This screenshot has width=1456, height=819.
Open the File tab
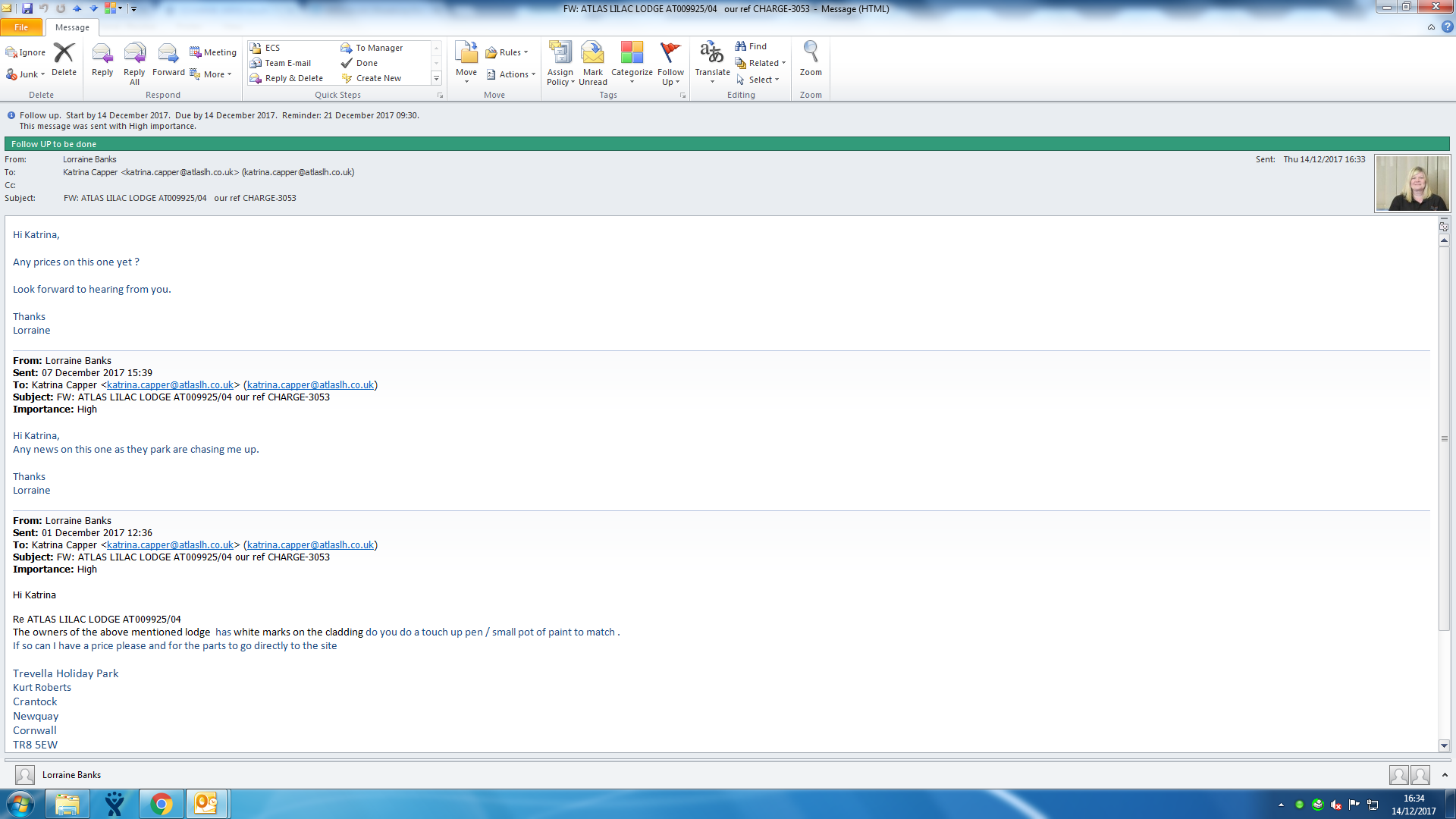pyautogui.click(x=21, y=27)
